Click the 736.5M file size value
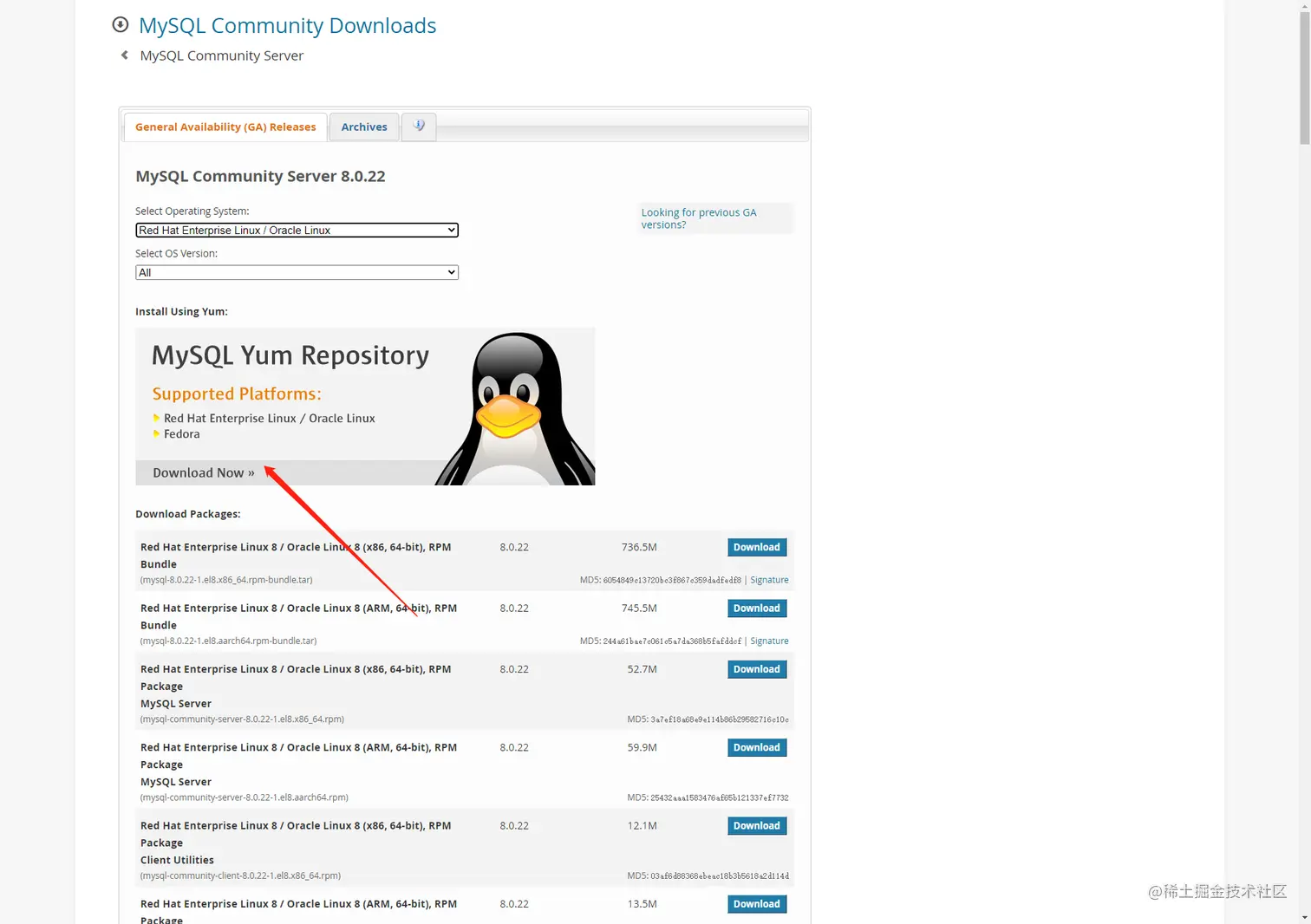The height and width of the screenshot is (924, 1311). click(x=639, y=547)
